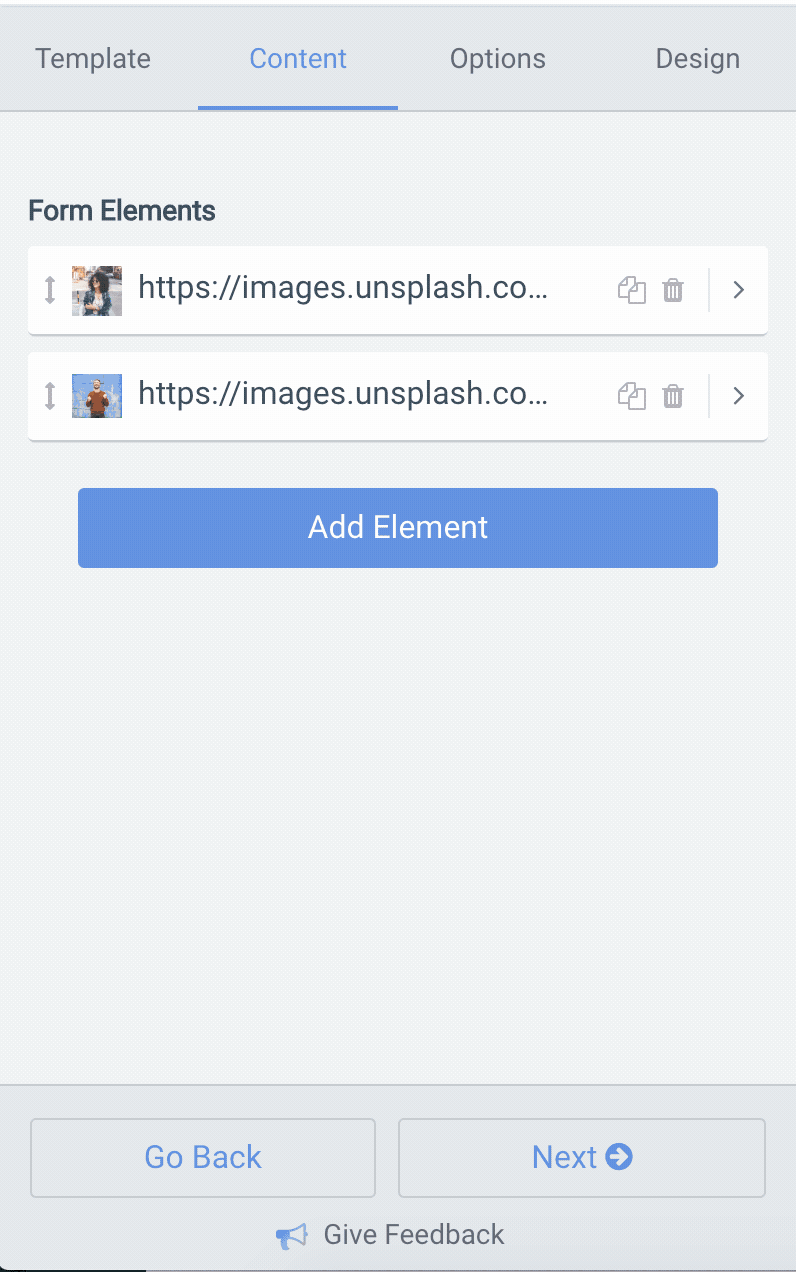Open the Give Feedback link
The height and width of the screenshot is (1272, 796).
pyautogui.click(x=414, y=1235)
